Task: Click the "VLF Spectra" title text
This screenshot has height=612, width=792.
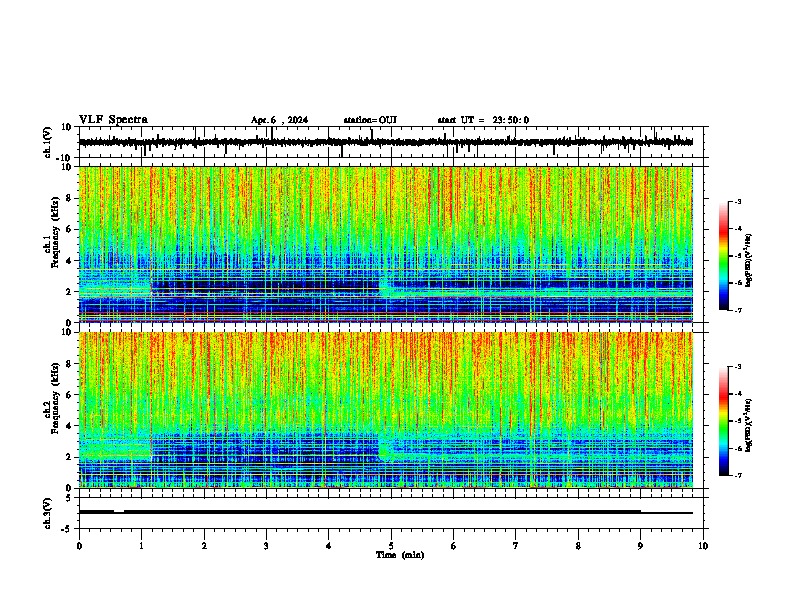Action: click(113, 120)
